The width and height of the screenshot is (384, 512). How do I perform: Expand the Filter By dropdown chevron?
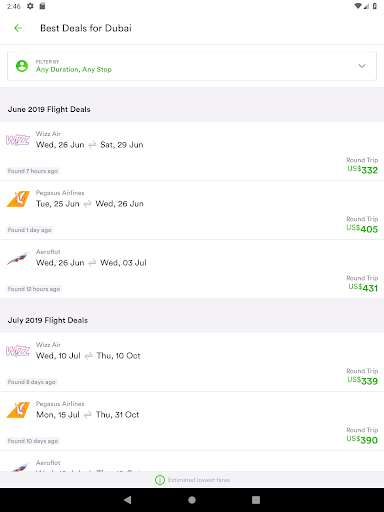click(362, 66)
